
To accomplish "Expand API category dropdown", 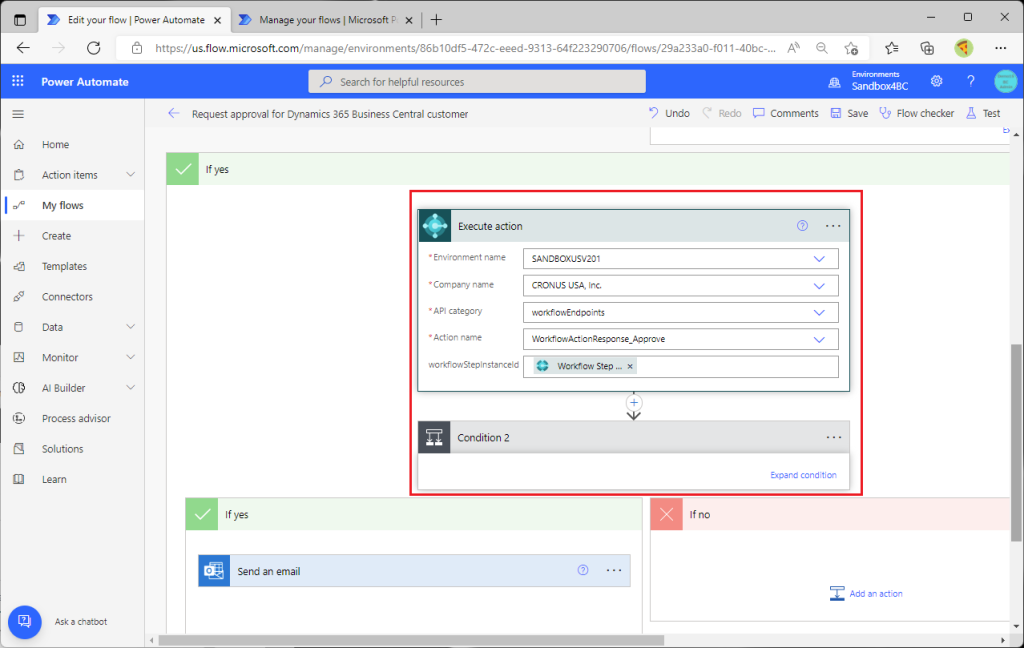I will click(819, 312).
